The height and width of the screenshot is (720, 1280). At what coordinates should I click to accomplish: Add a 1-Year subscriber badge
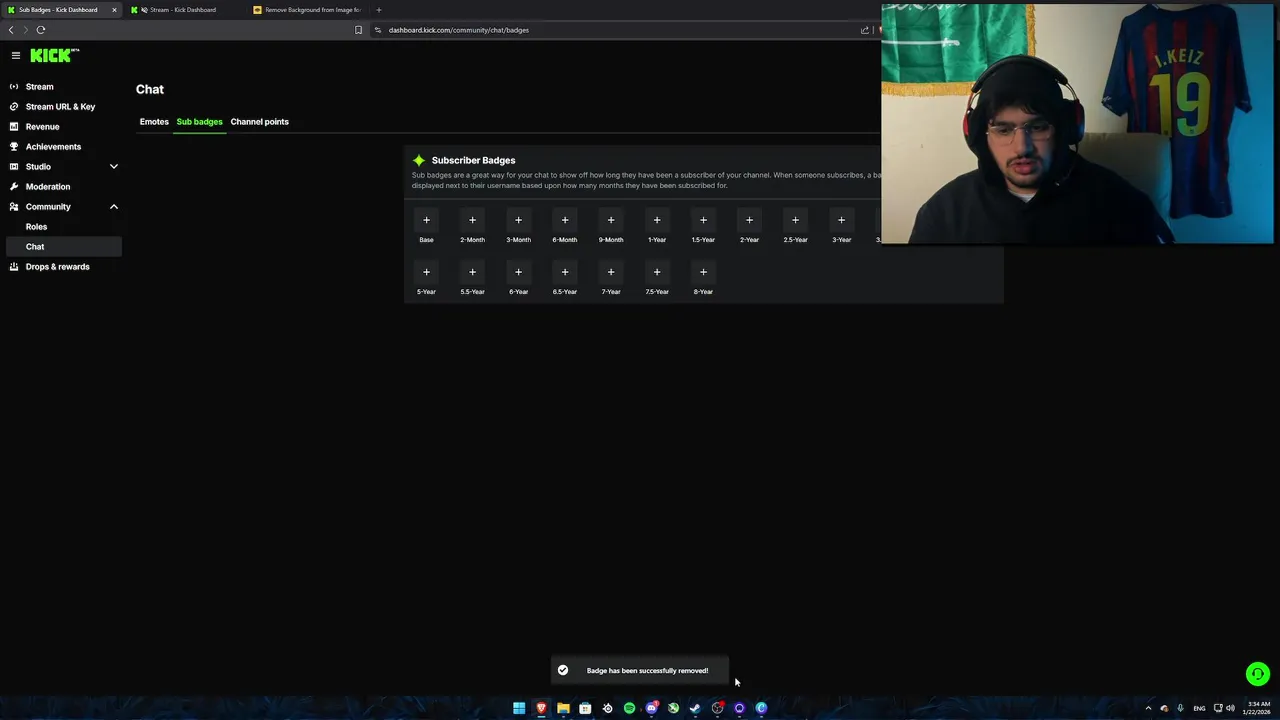pyautogui.click(x=657, y=220)
